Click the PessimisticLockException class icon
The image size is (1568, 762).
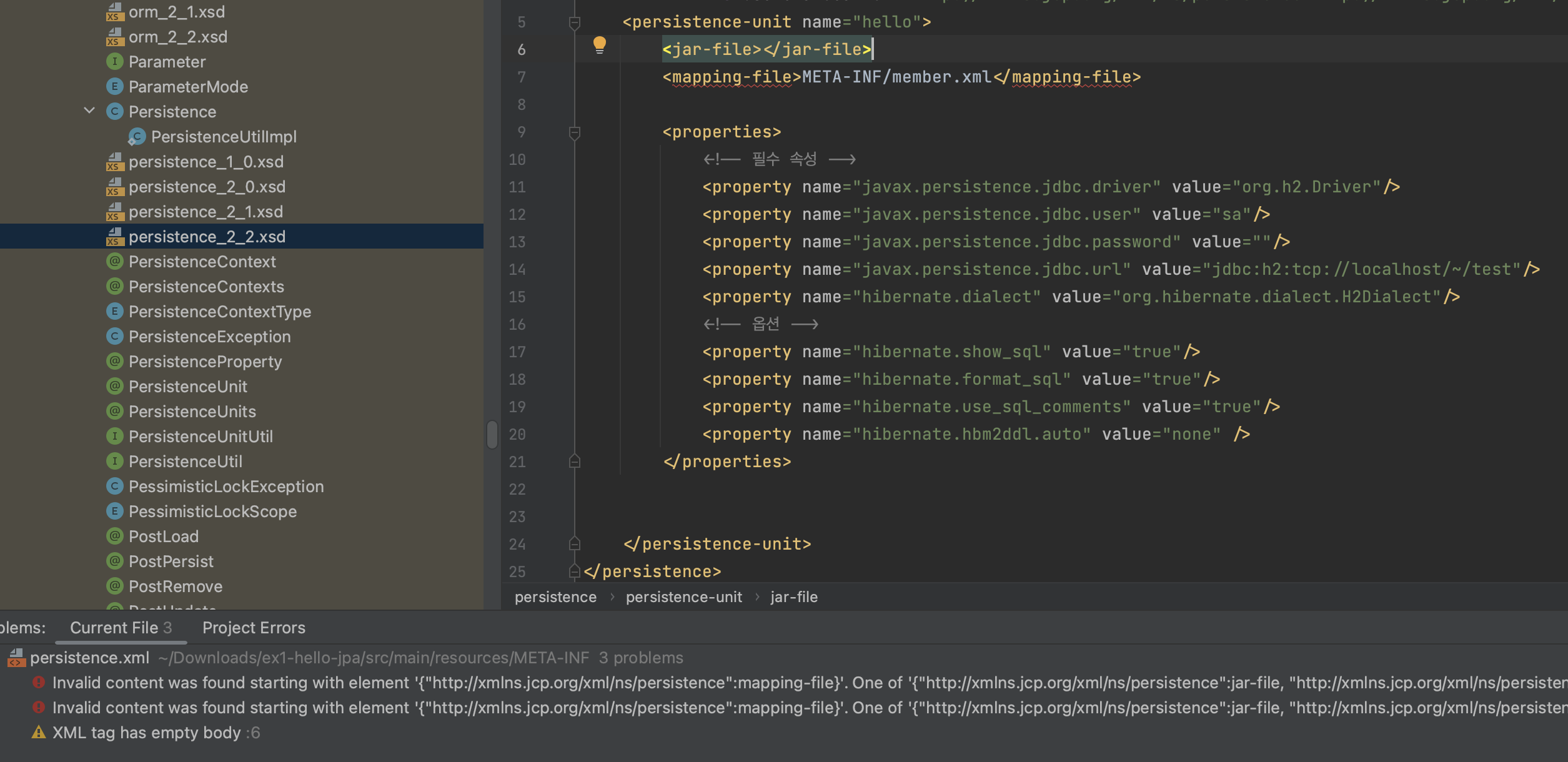[114, 486]
